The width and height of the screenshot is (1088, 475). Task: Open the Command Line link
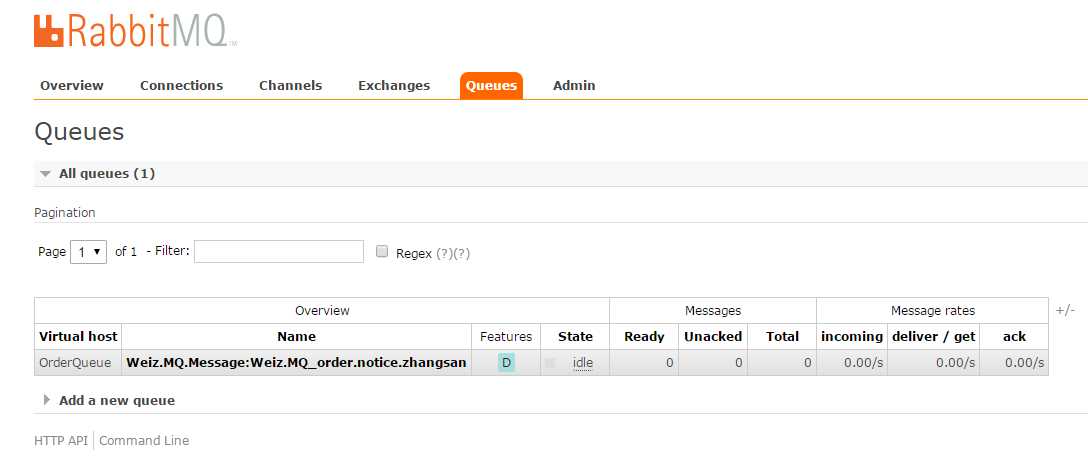[x=144, y=440]
